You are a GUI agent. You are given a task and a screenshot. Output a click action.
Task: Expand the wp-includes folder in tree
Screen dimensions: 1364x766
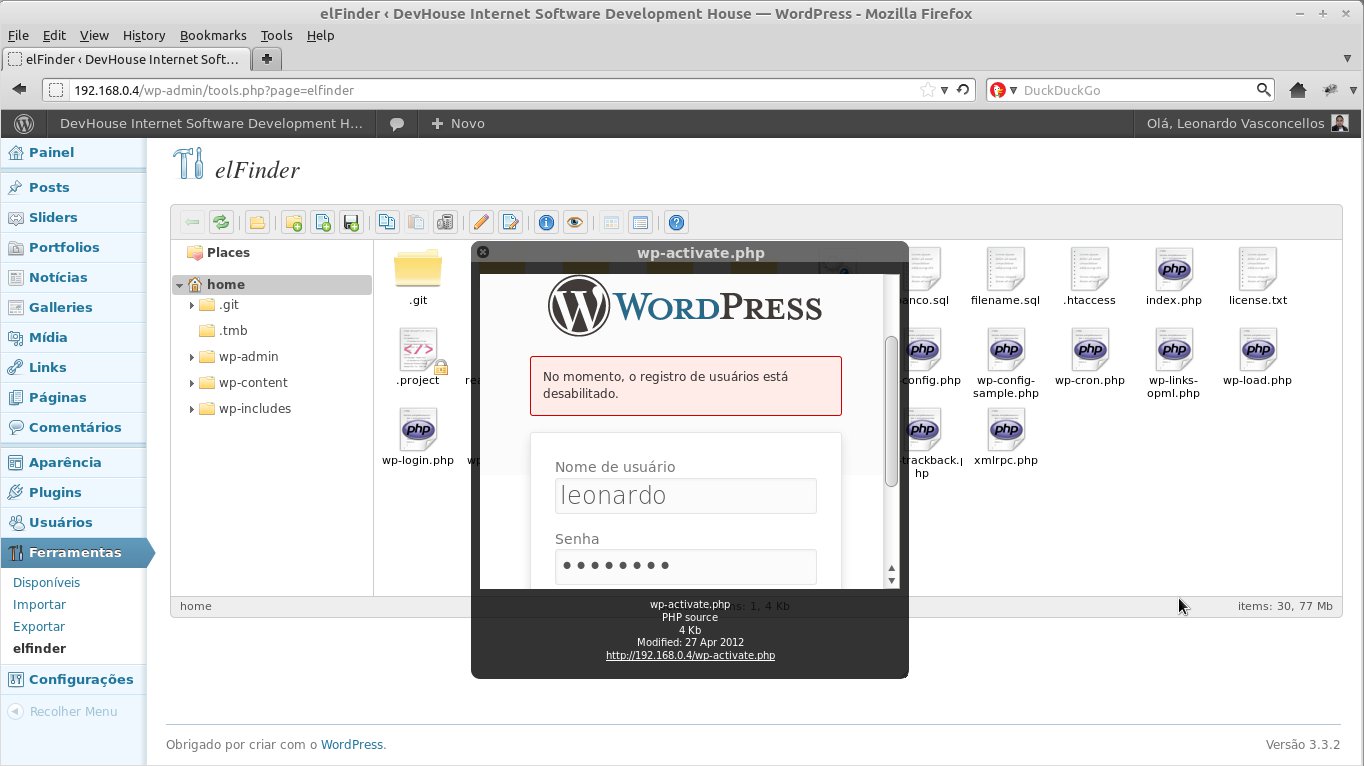pyautogui.click(x=191, y=409)
